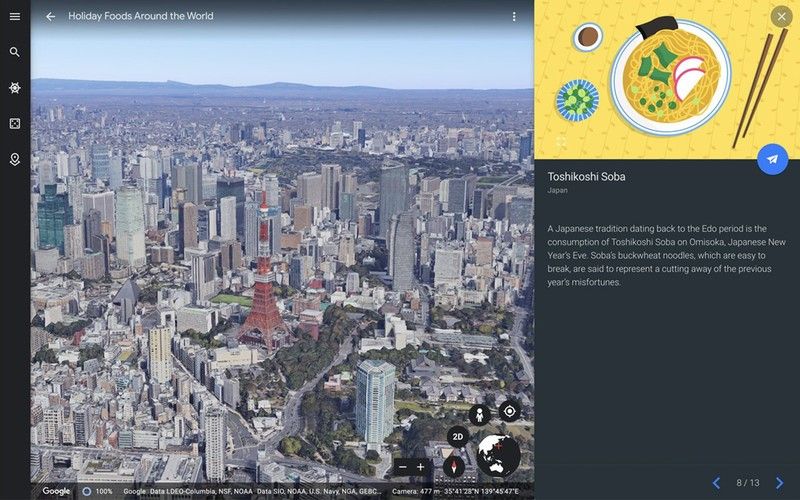Click the camera altitude coordinates readout
Viewport: 800px width, 500px height.
pyautogui.click(x=455, y=491)
